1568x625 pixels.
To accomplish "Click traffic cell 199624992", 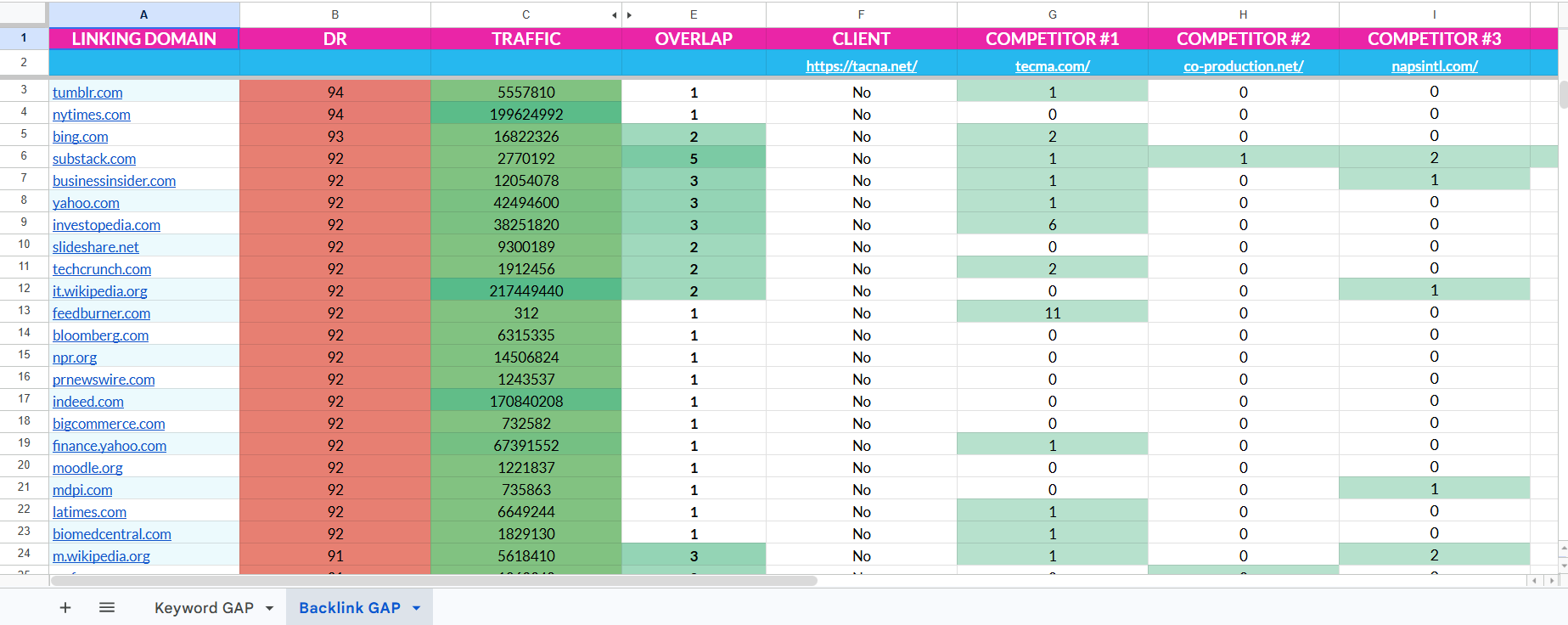I will click(x=526, y=115).
